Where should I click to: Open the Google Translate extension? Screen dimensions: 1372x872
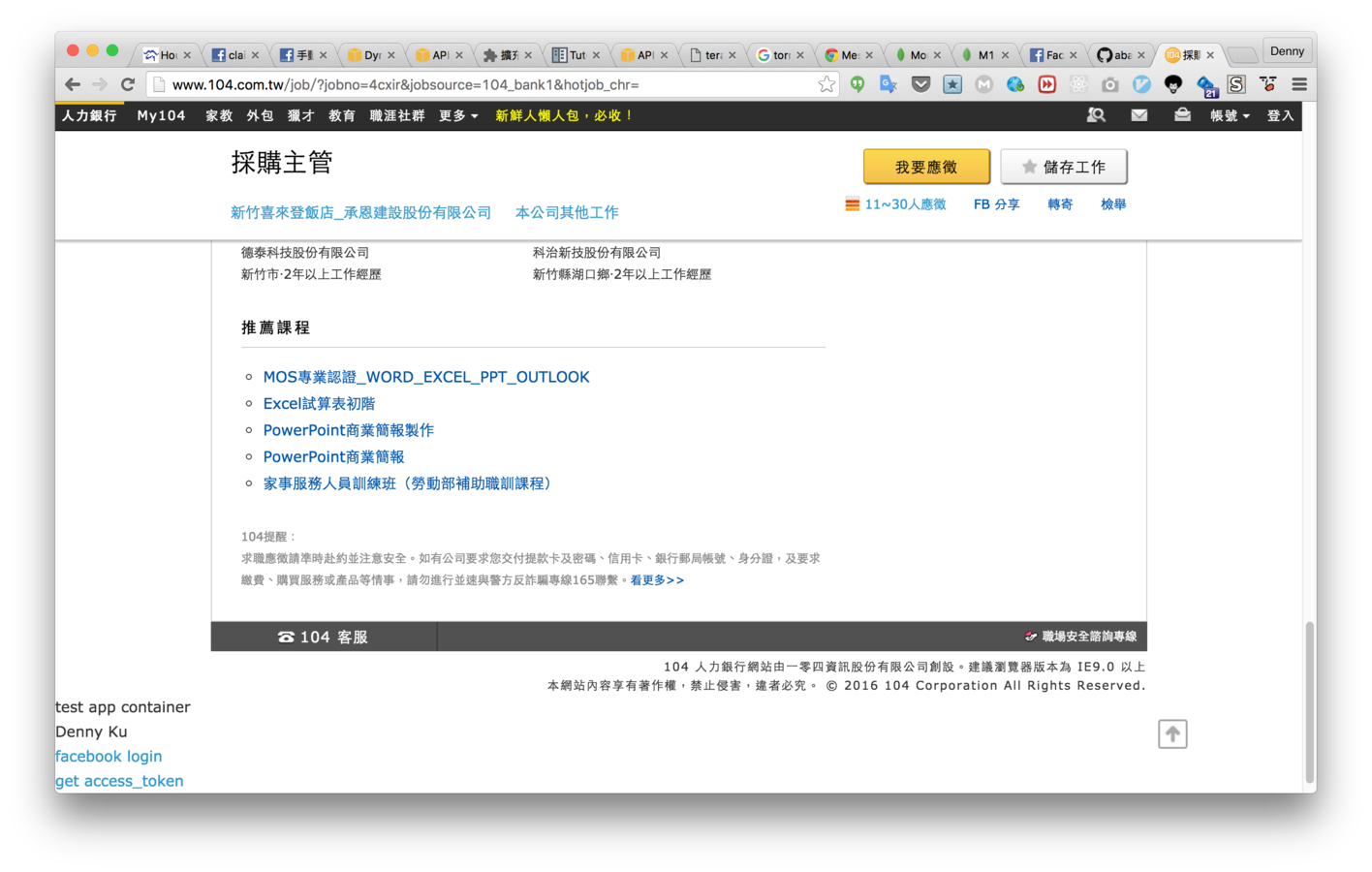(889, 84)
